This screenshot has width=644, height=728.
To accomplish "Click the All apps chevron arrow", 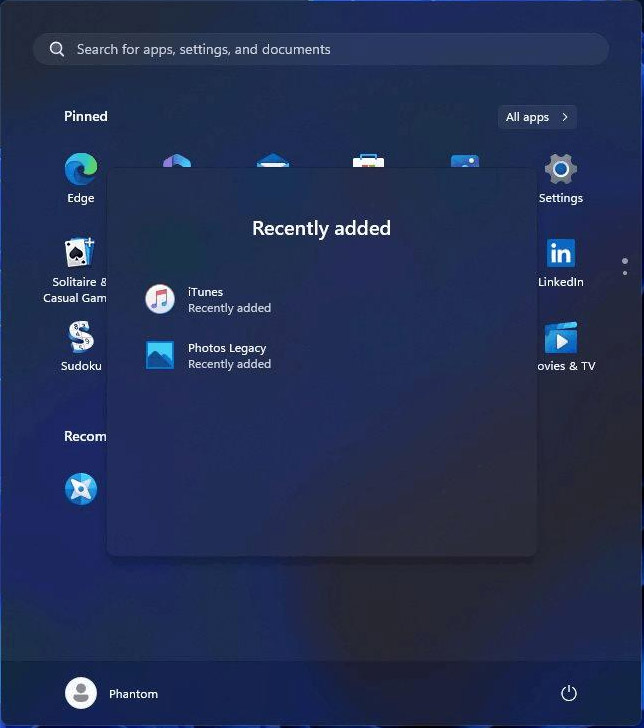I will [x=565, y=117].
